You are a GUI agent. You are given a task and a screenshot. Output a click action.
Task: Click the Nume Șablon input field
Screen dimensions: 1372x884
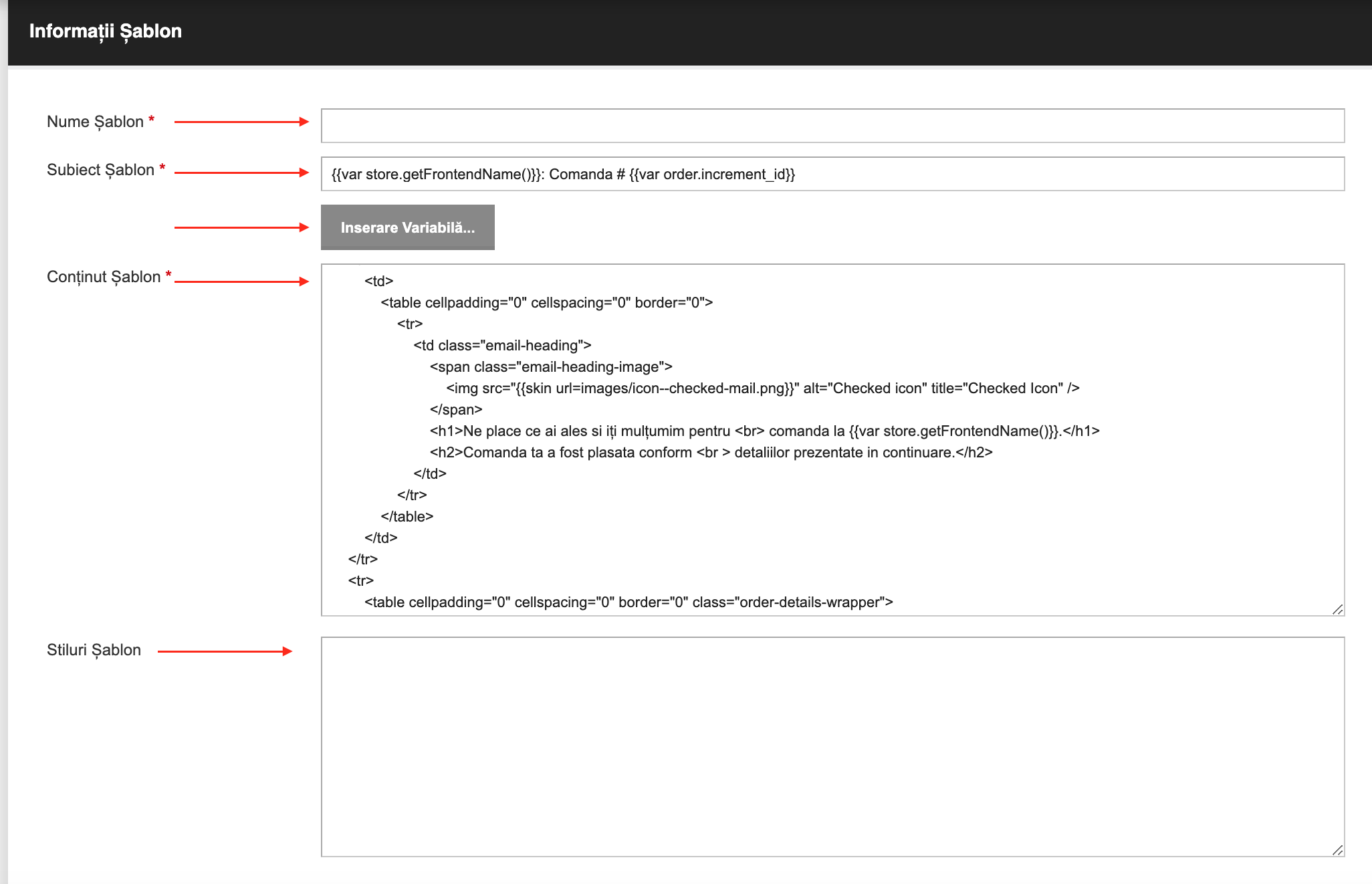tap(832, 126)
